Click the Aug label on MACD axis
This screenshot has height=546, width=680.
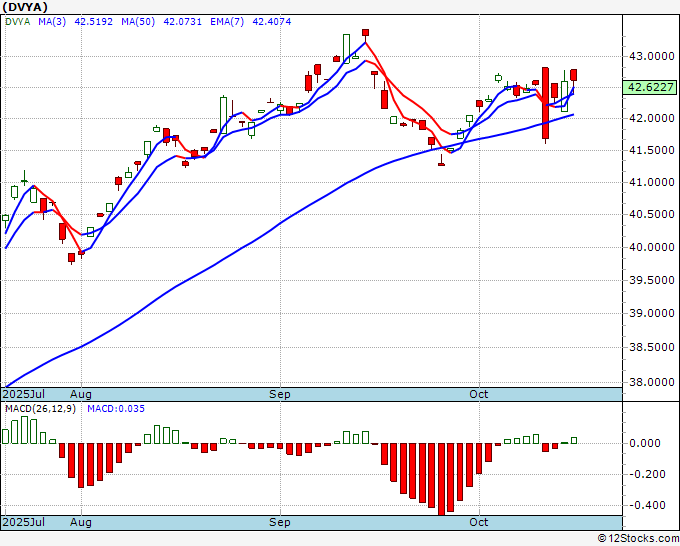point(81,522)
